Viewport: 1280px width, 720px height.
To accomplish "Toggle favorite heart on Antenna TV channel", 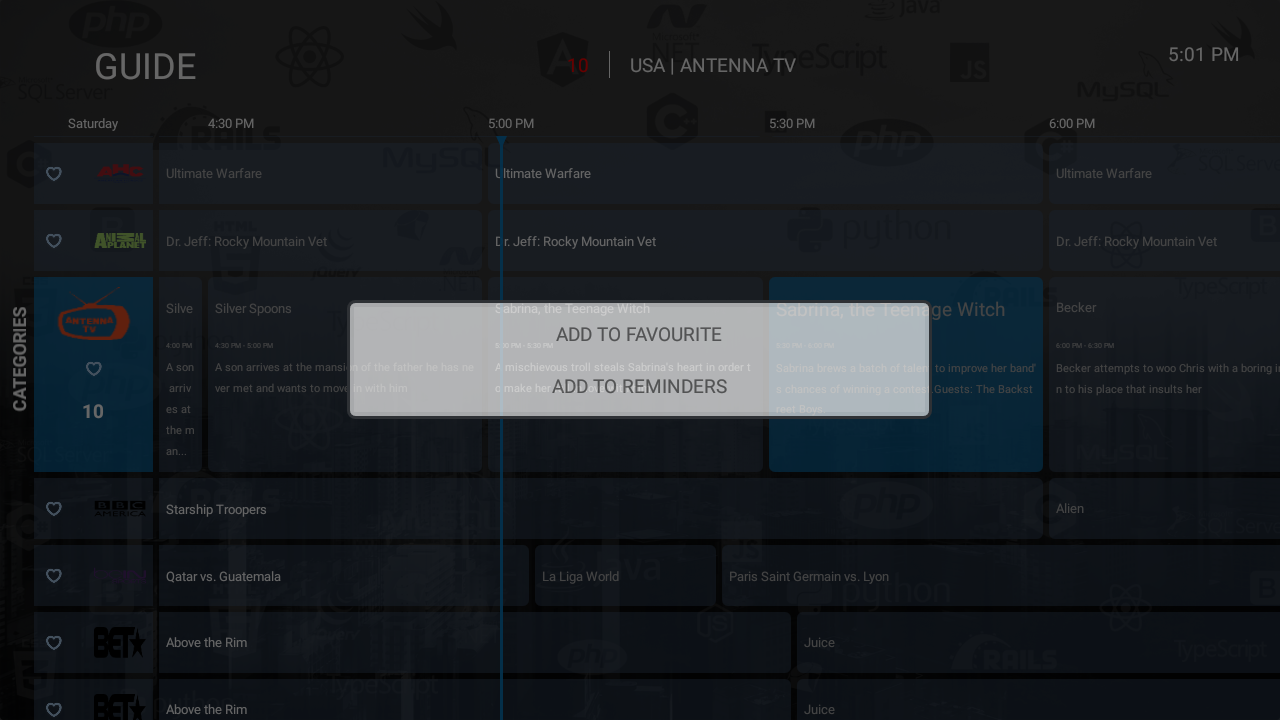I will point(93,369).
